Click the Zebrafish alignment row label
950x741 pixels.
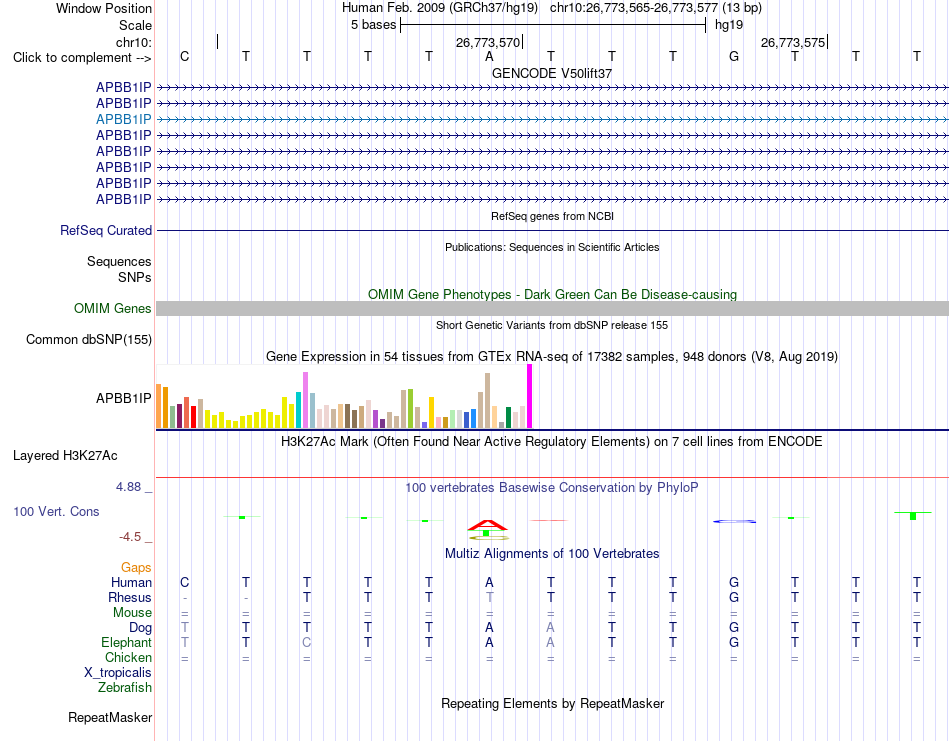point(125,688)
